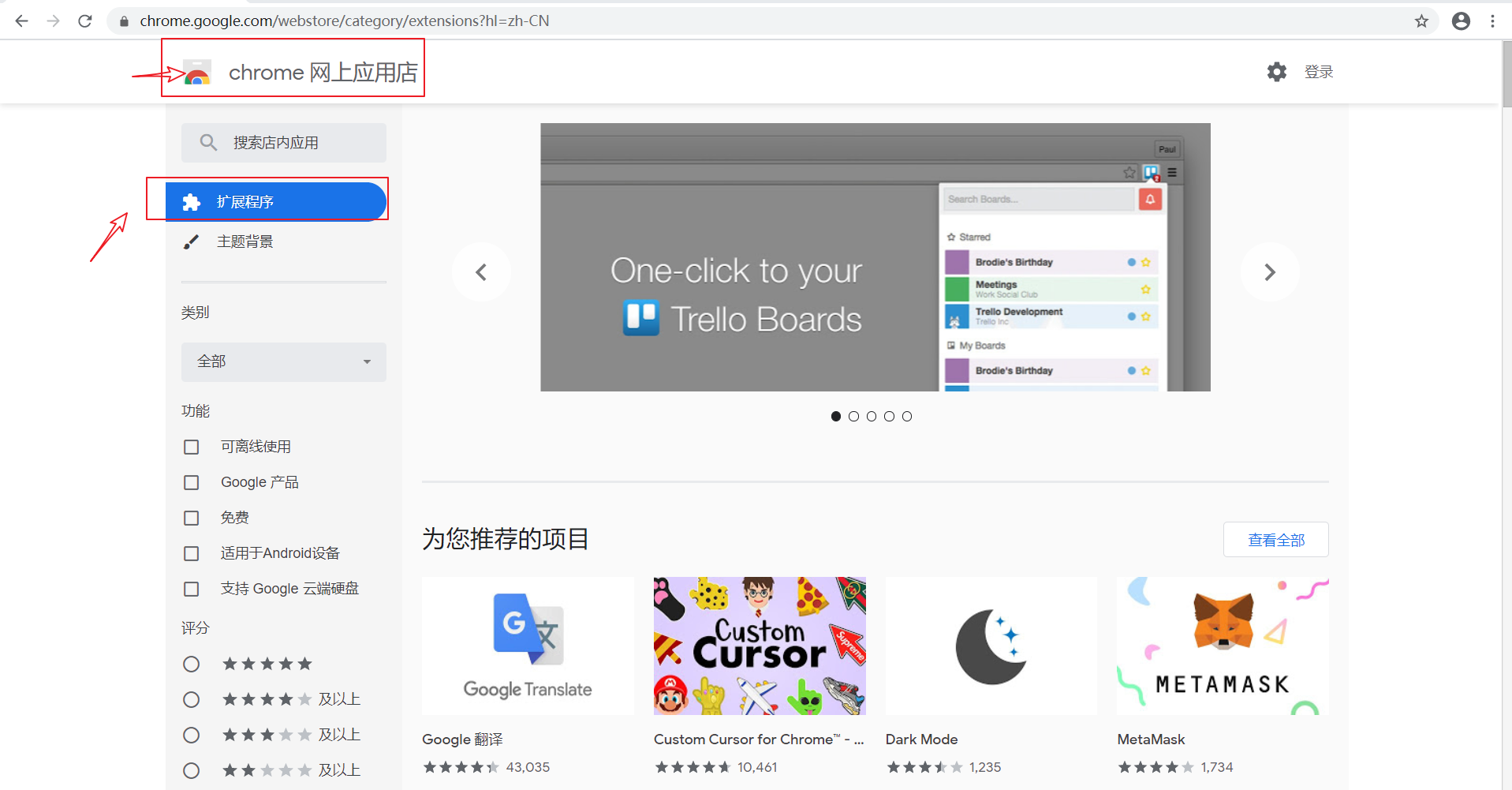Viewport: 1512px width, 790px height.
Task: Click the paintbrush themes icon
Action: coord(191,241)
